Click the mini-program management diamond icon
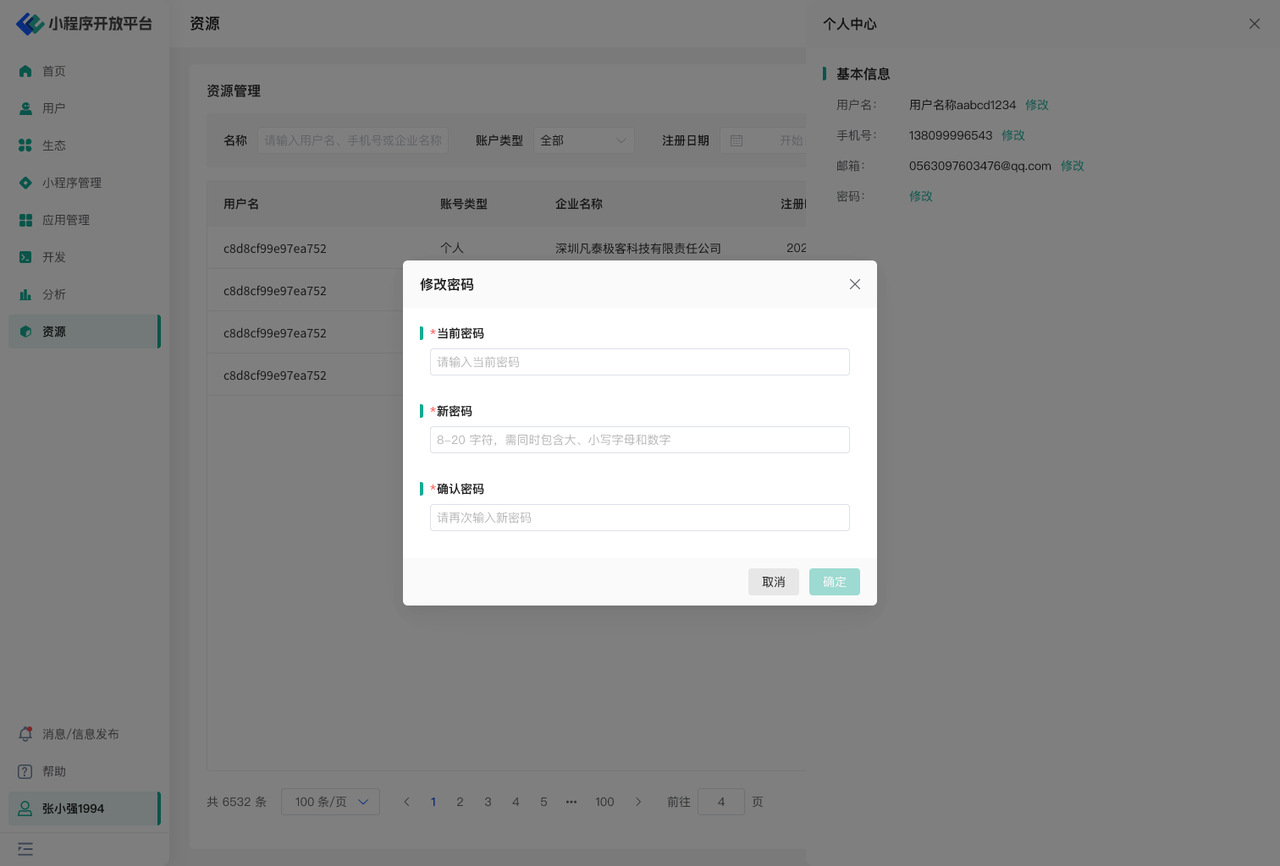Viewport: 1280px width, 866px height. tap(26, 183)
